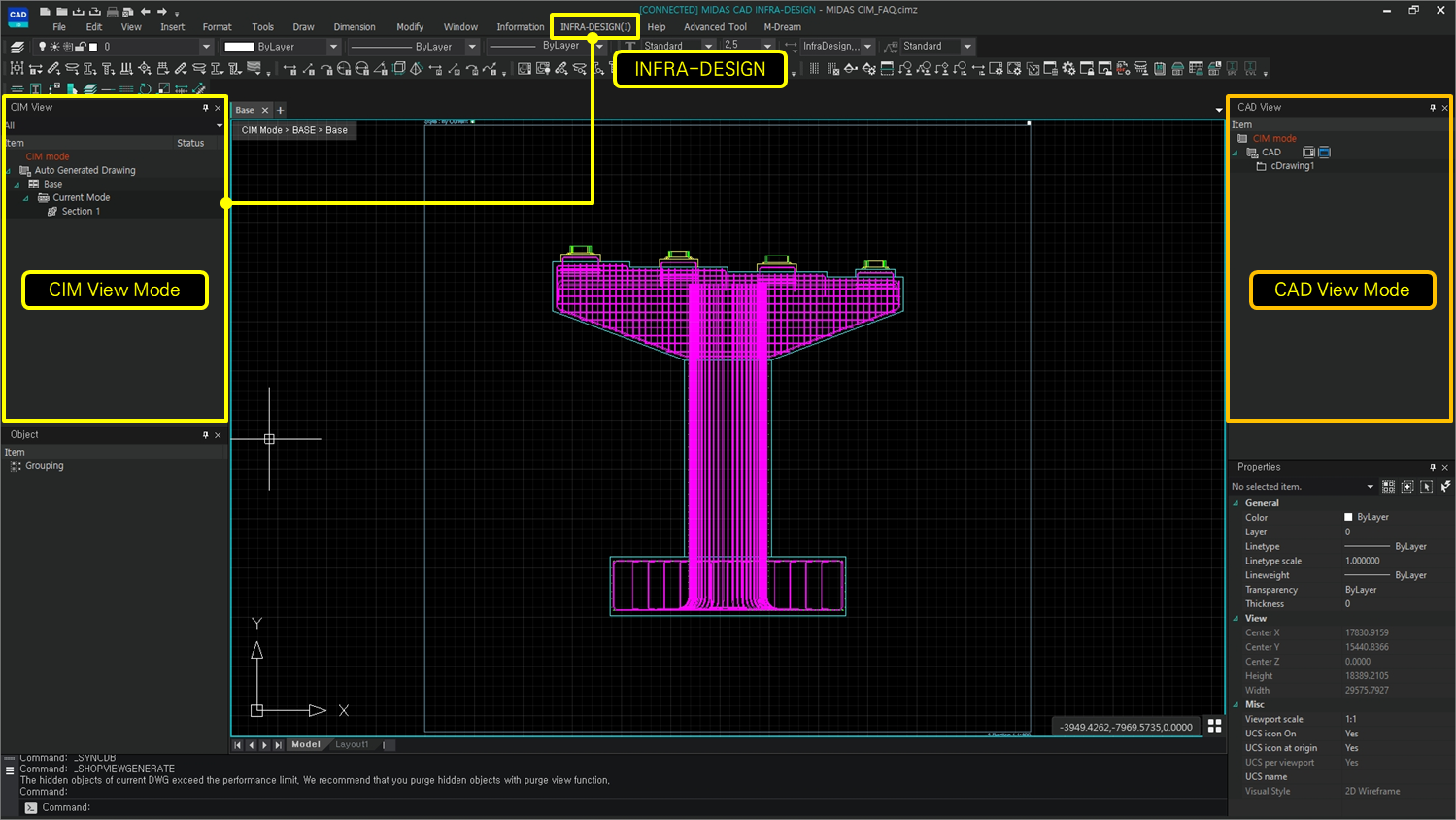Image resolution: width=1456 pixels, height=820 pixels.
Task: Select the Model tab
Action: tap(306, 745)
